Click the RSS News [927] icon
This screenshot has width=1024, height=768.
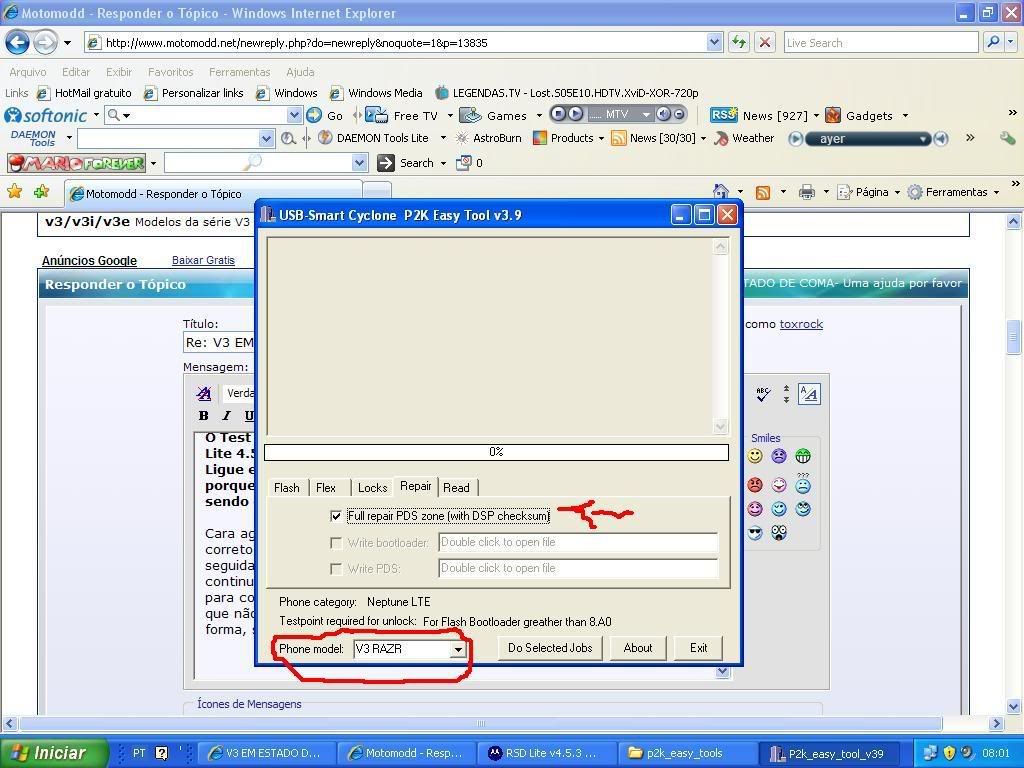pyautogui.click(x=724, y=115)
